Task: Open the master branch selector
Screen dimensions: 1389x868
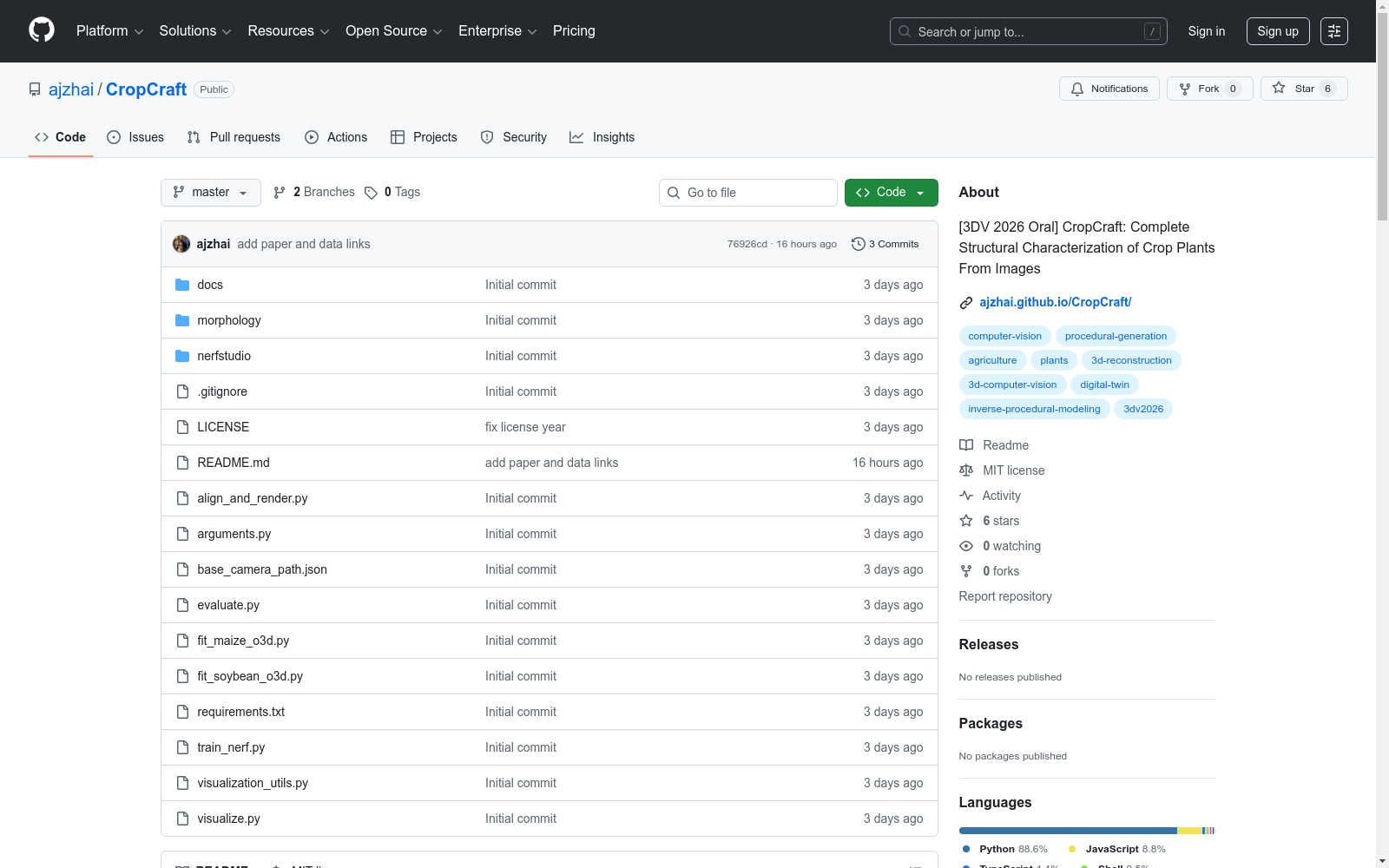Action: [x=211, y=193]
